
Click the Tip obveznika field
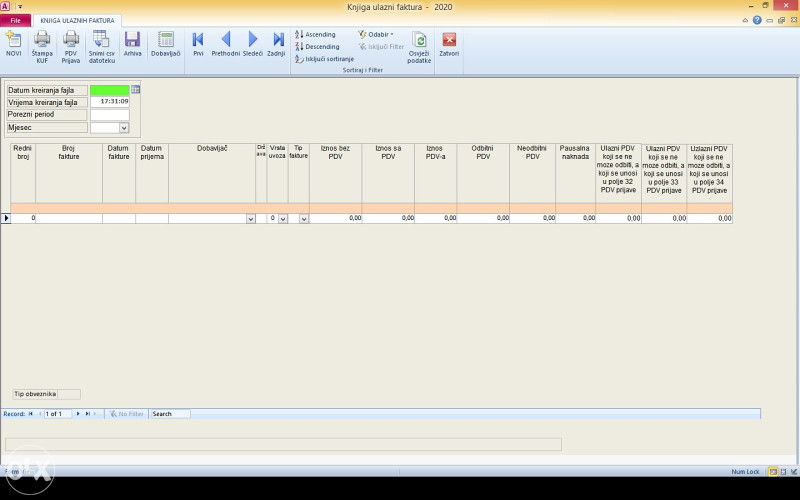tap(69, 394)
